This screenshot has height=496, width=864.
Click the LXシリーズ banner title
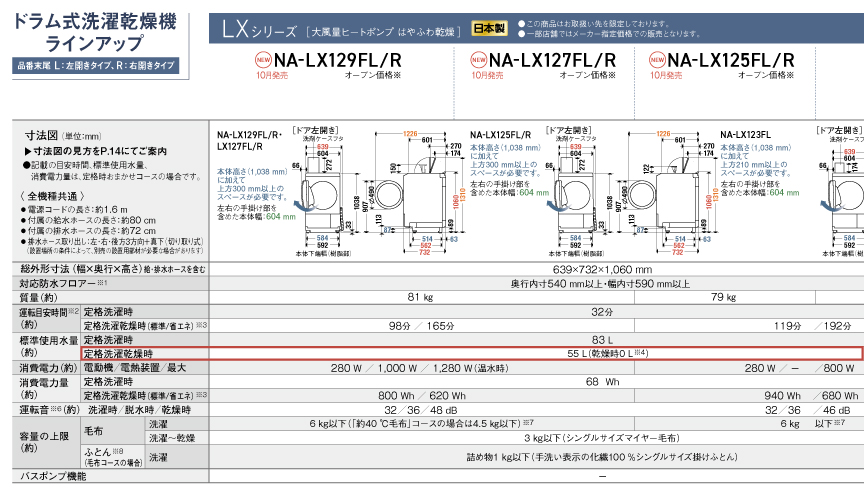[x=260, y=29]
